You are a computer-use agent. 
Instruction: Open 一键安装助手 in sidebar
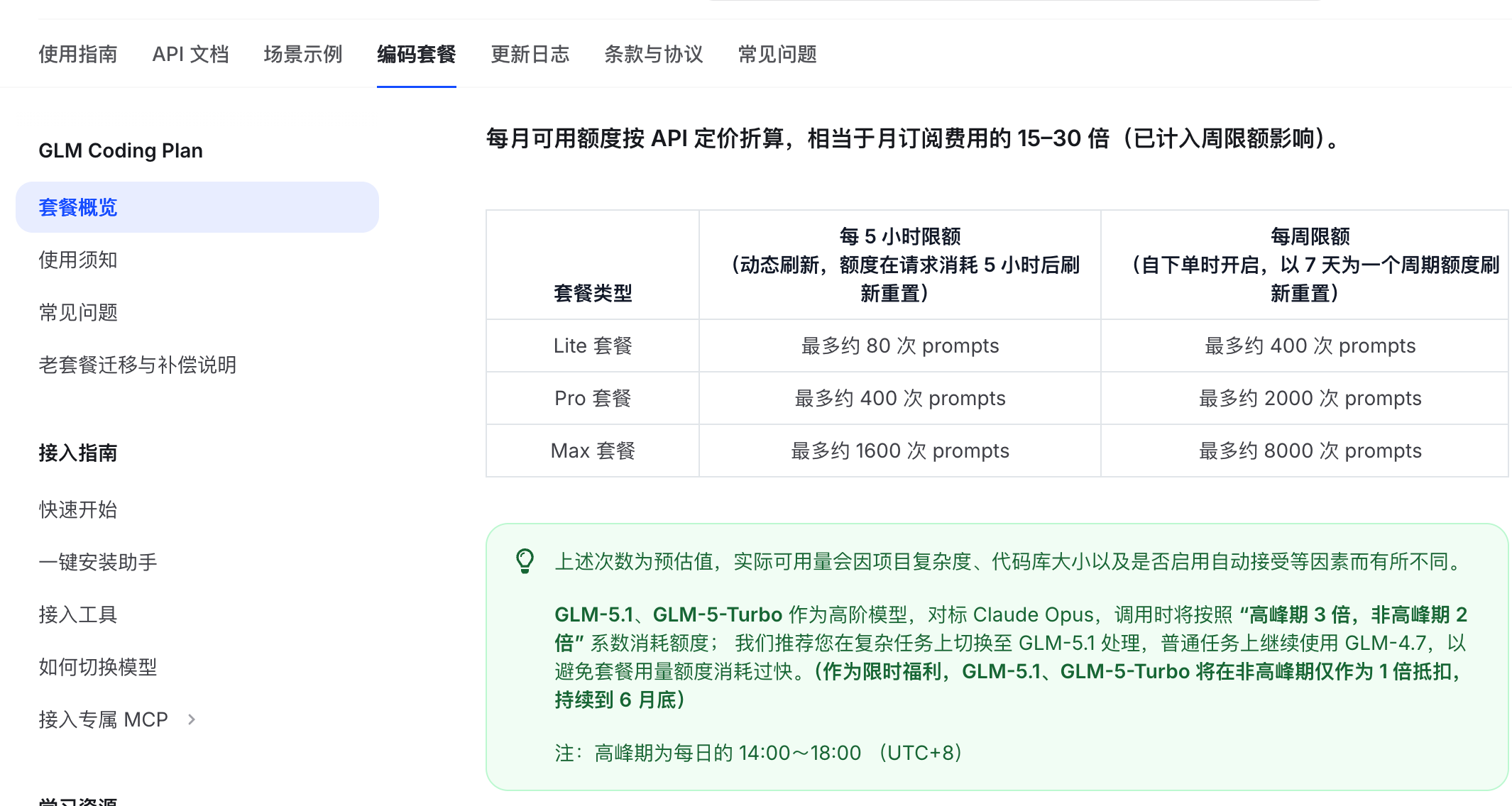tap(98, 562)
